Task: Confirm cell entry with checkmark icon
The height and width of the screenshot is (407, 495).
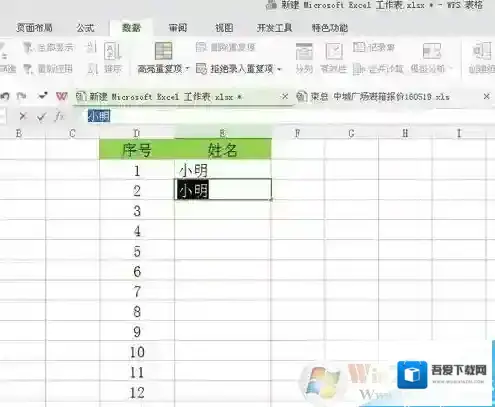Action: point(41,116)
